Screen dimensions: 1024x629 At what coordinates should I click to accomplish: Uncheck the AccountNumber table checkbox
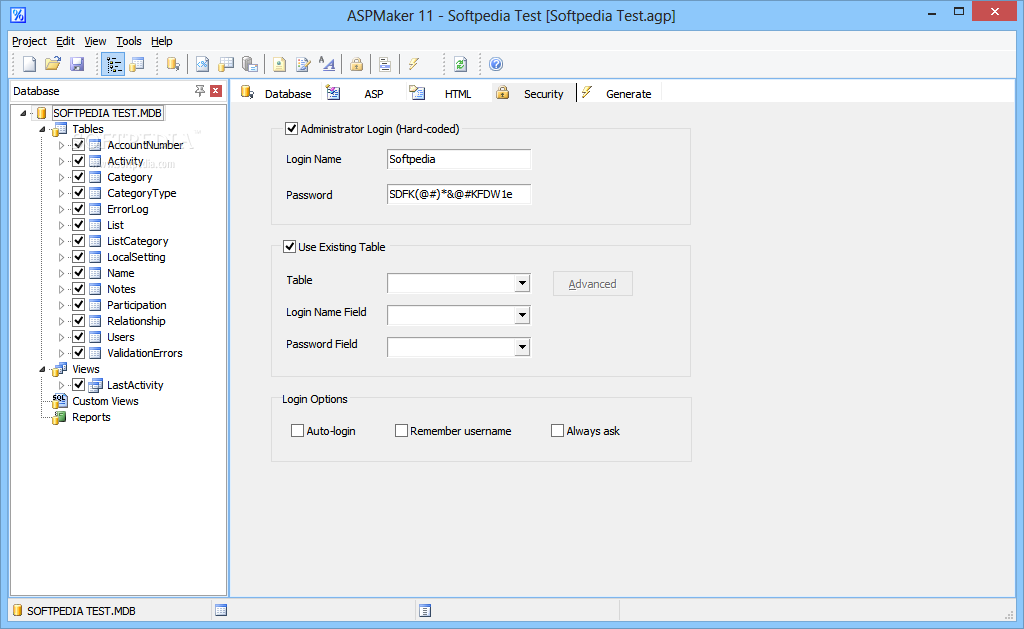click(x=78, y=144)
